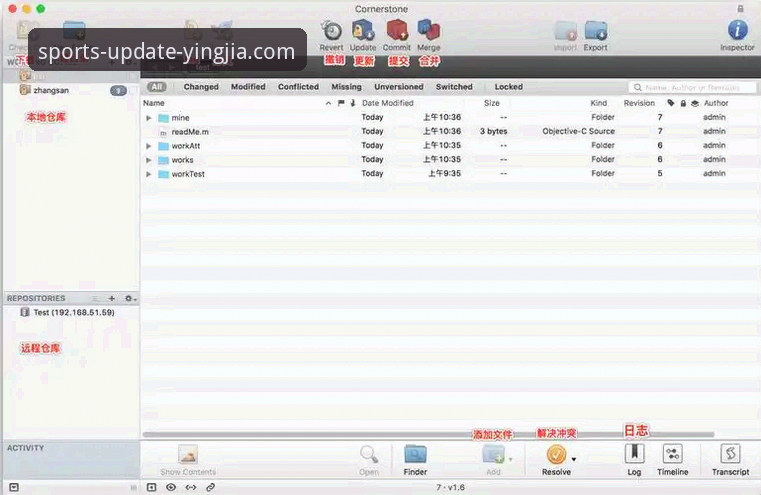Add a repository with plus button
Viewport: 761px width, 495px height.
112,298
